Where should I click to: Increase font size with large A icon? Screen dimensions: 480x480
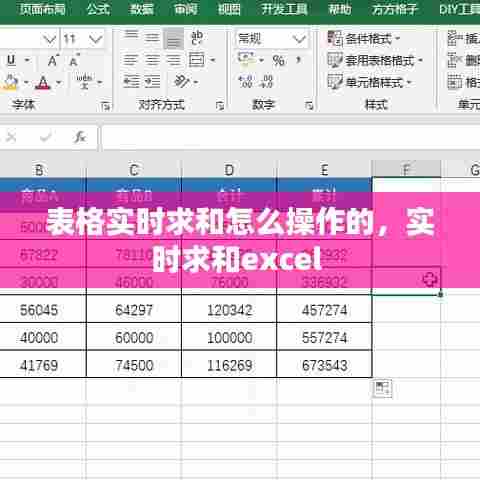point(53,61)
